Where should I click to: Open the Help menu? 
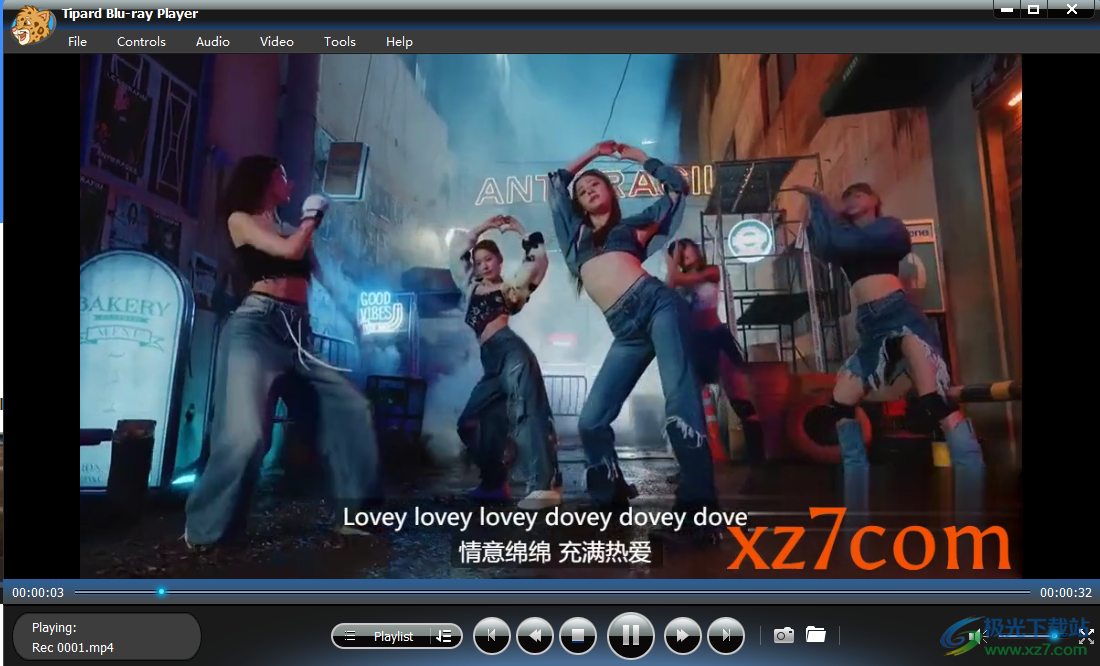[x=399, y=41]
